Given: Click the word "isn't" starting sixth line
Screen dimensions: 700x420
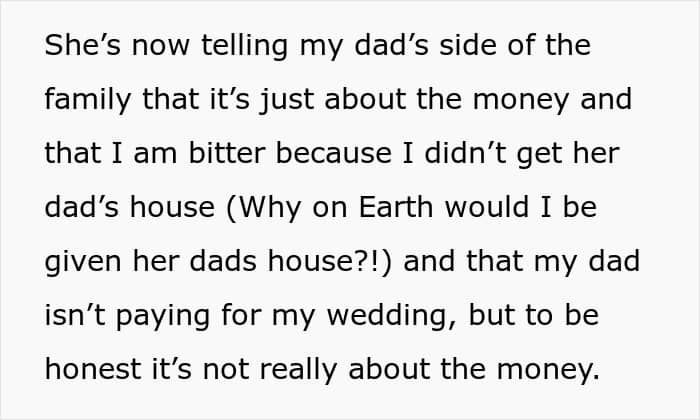Looking at the screenshot, I should [x=75, y=315].
